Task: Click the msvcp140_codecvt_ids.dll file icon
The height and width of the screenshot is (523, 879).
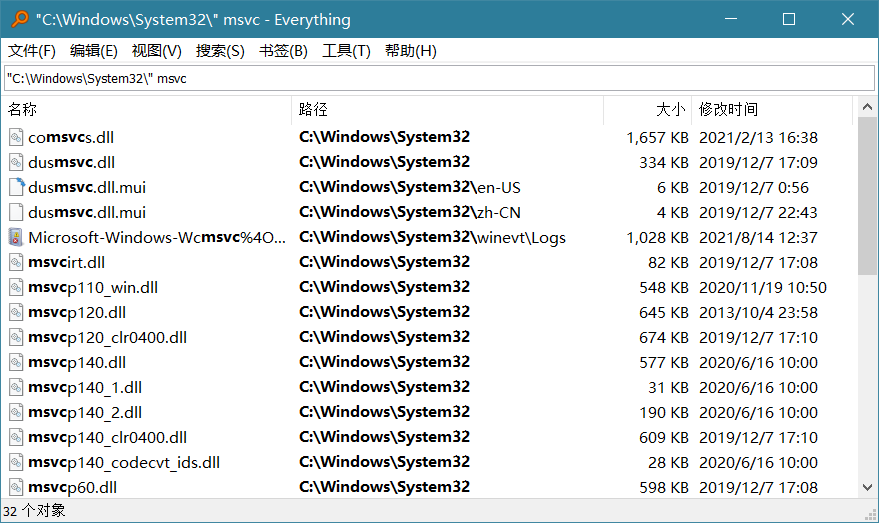Action: point(16,462)
